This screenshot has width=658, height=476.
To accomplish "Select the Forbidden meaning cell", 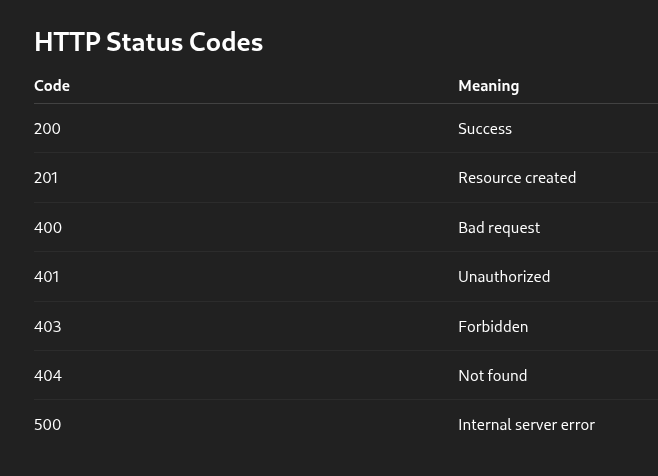I will pos(493,327).
